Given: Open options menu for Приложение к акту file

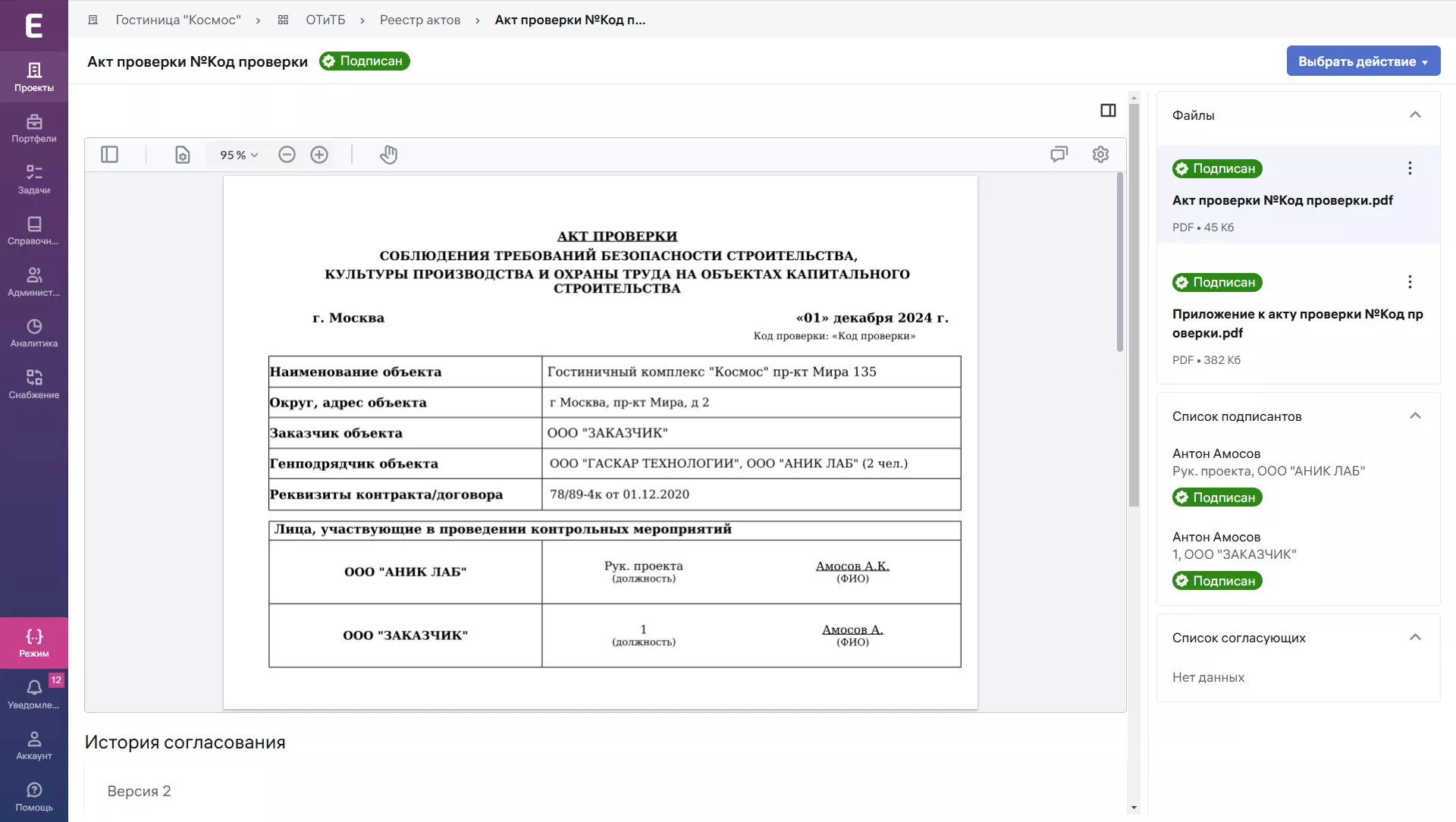Looking at the screenshot, I should tap(1410, 282).
